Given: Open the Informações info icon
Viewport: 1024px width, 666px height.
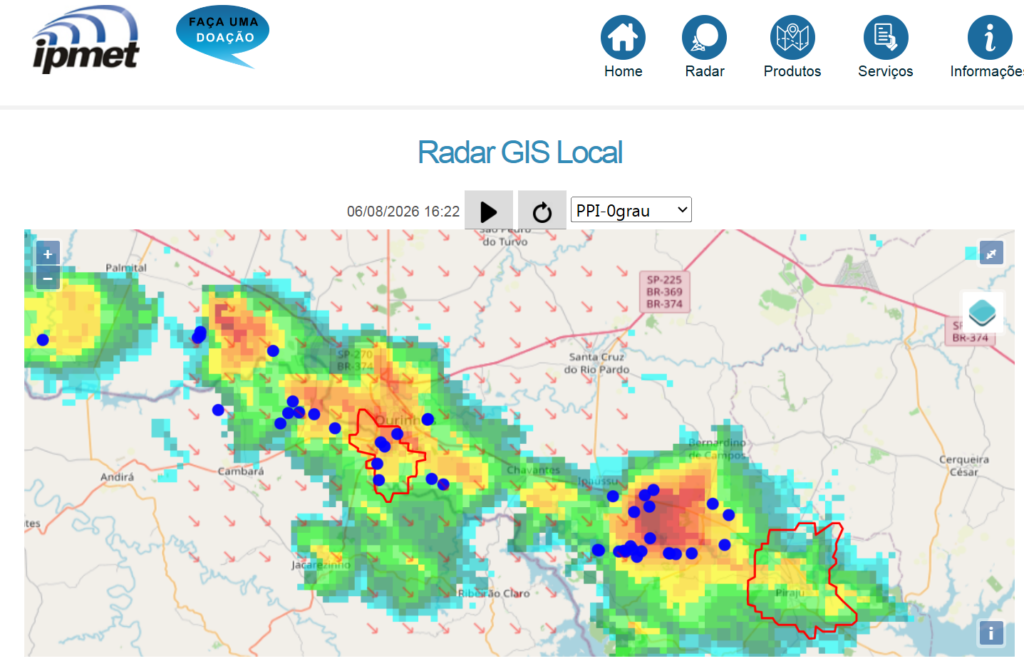Looking at the screenshot, I should pos(989,37).
